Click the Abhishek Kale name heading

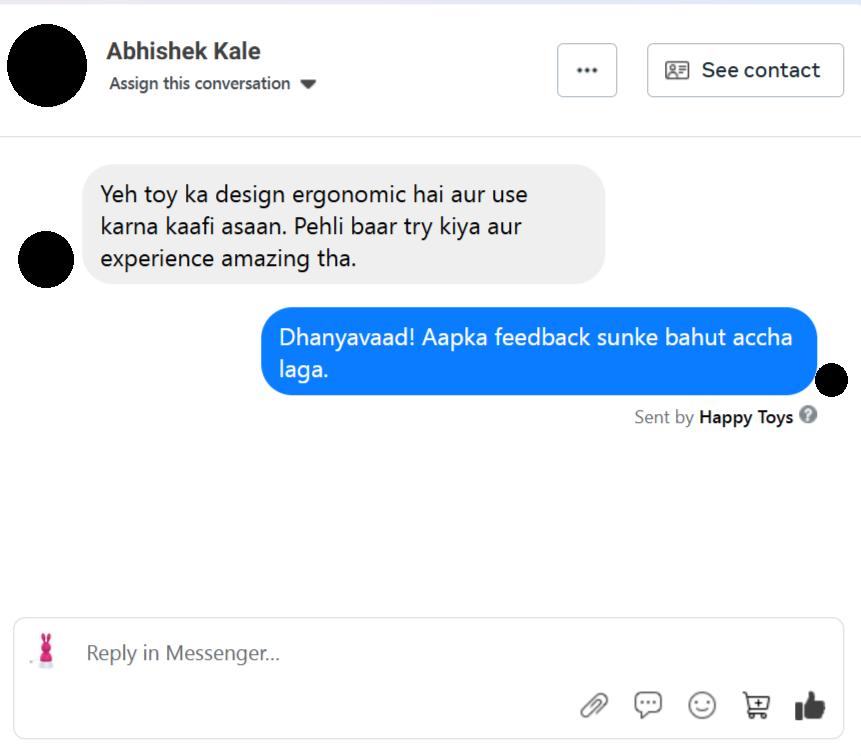tap(184, 51)
